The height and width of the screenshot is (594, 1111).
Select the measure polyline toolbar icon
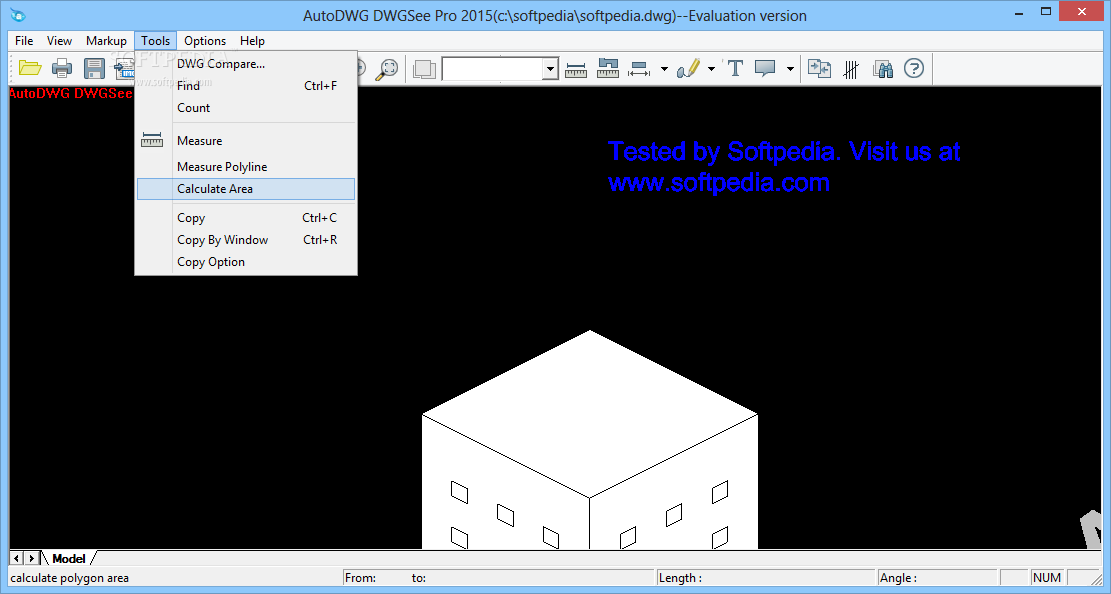point(607,68)
